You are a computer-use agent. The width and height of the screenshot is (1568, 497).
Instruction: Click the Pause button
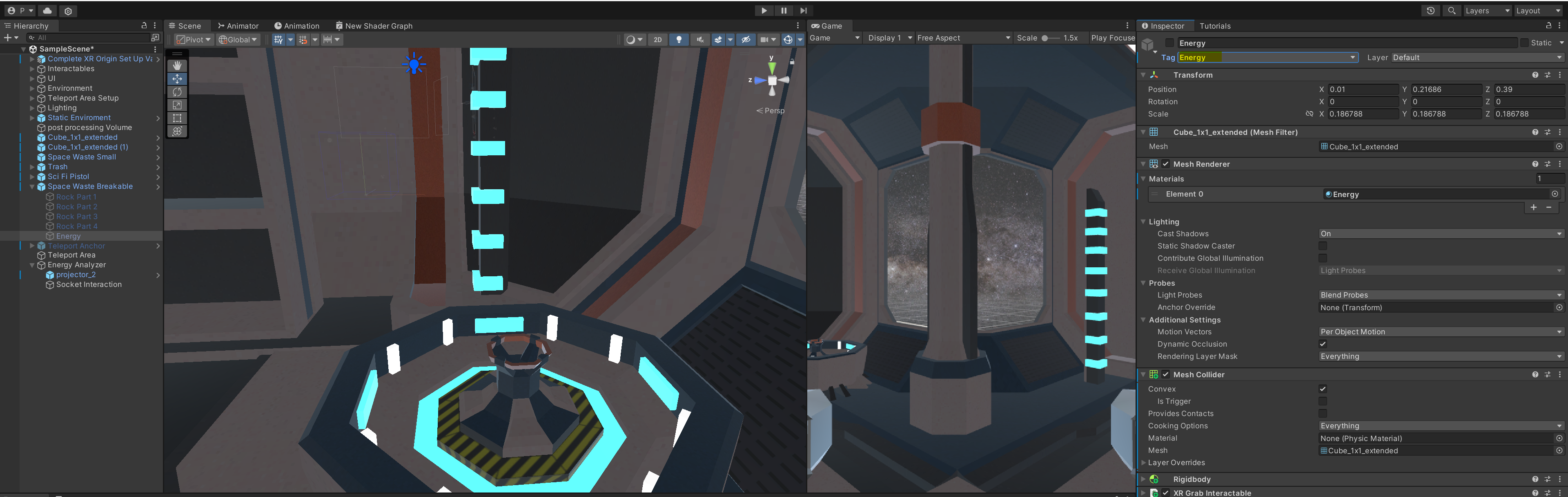(784, 10)
